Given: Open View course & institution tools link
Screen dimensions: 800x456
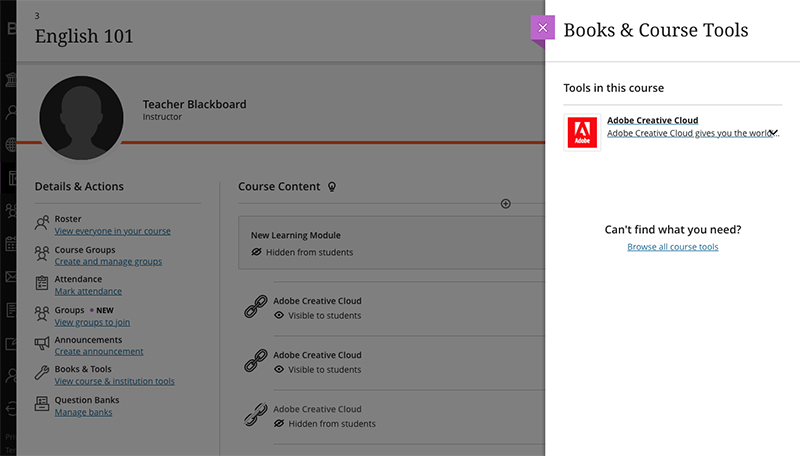Looking at the screenshot, I should [x=114, y=381].
